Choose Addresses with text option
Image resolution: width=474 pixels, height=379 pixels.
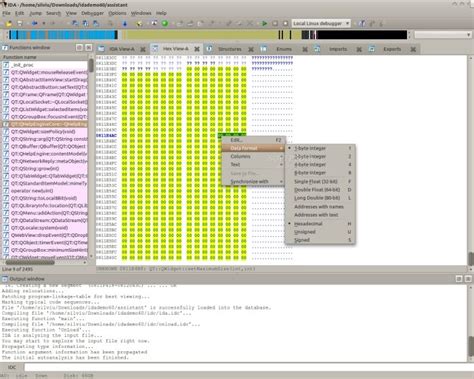click(320, 215)
